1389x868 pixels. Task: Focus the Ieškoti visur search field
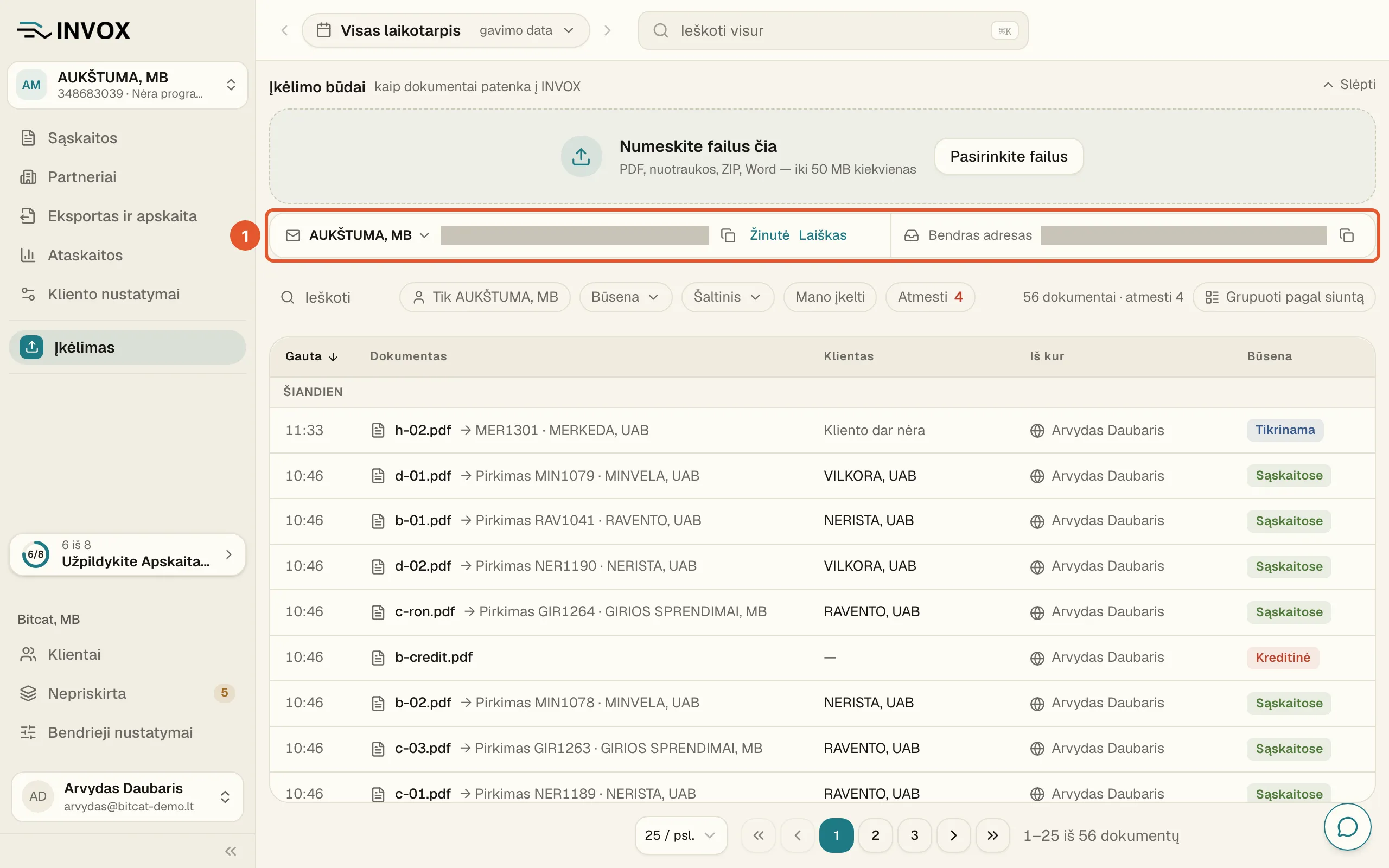833,30
